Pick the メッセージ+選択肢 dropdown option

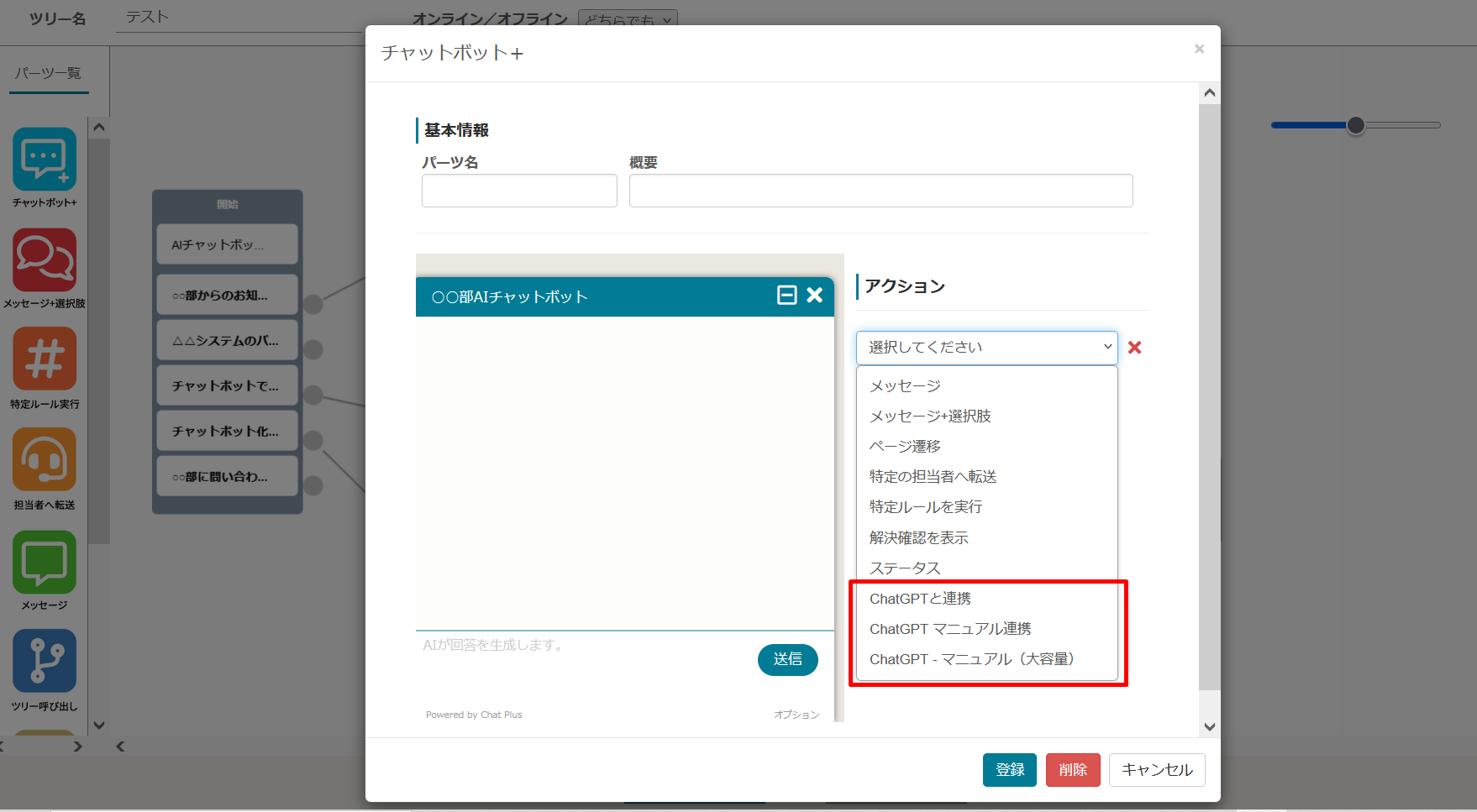tap(930, 416)
